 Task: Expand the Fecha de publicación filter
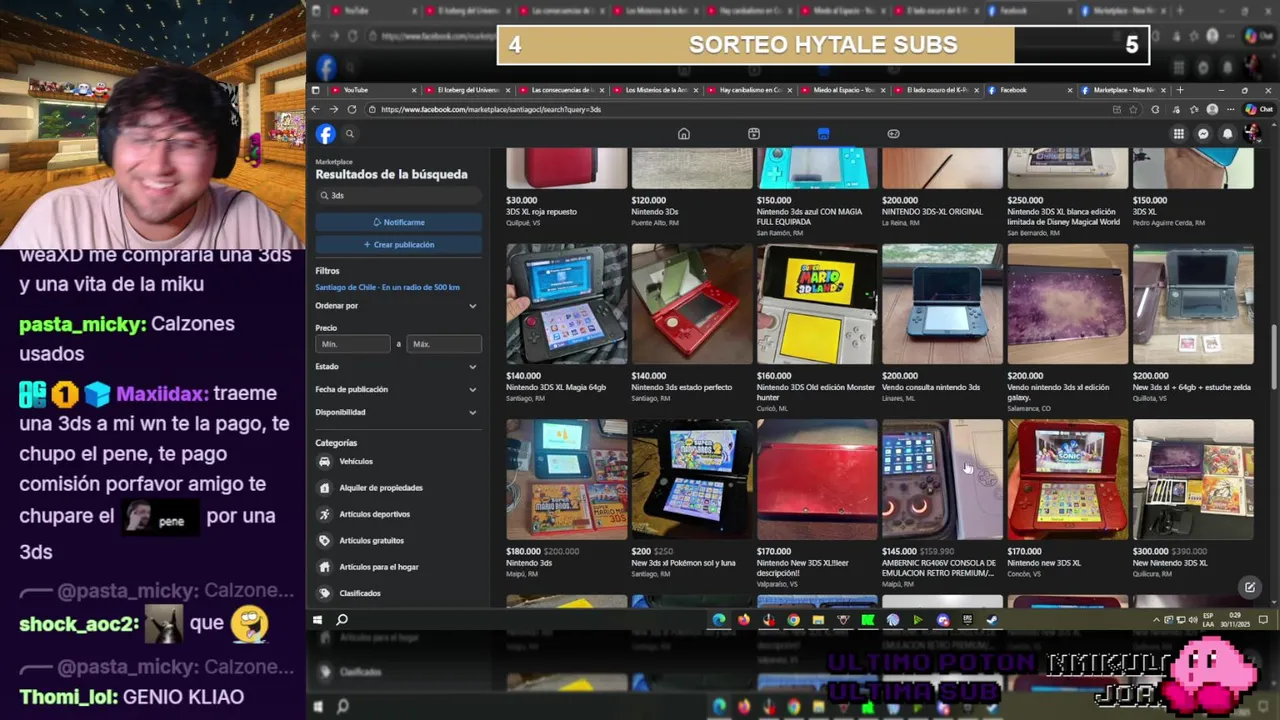coord(398,389)
